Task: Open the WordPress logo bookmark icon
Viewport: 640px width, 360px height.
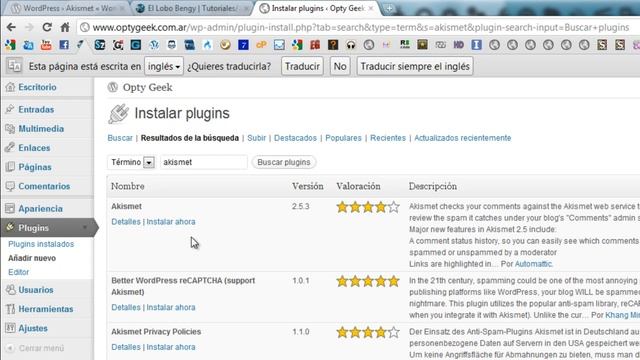Action: tap(154, 45)
